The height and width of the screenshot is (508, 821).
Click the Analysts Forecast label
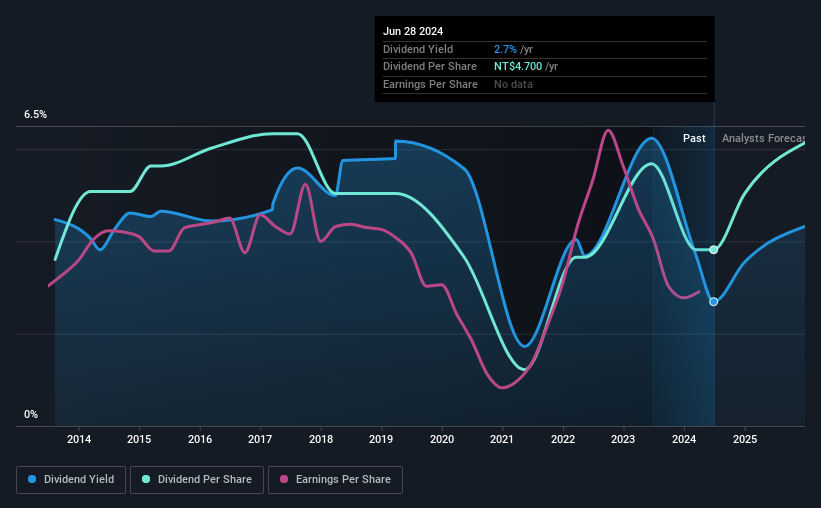coord(763,138)
